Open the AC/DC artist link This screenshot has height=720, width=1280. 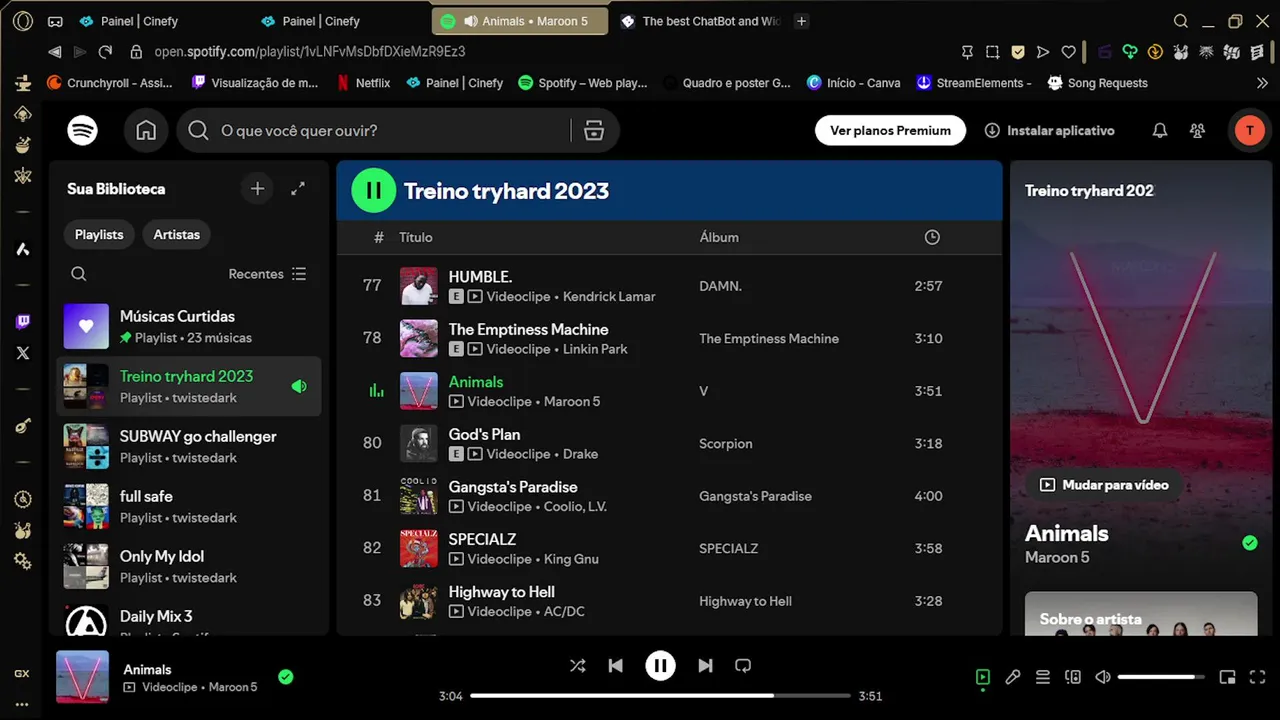(564, 611)
